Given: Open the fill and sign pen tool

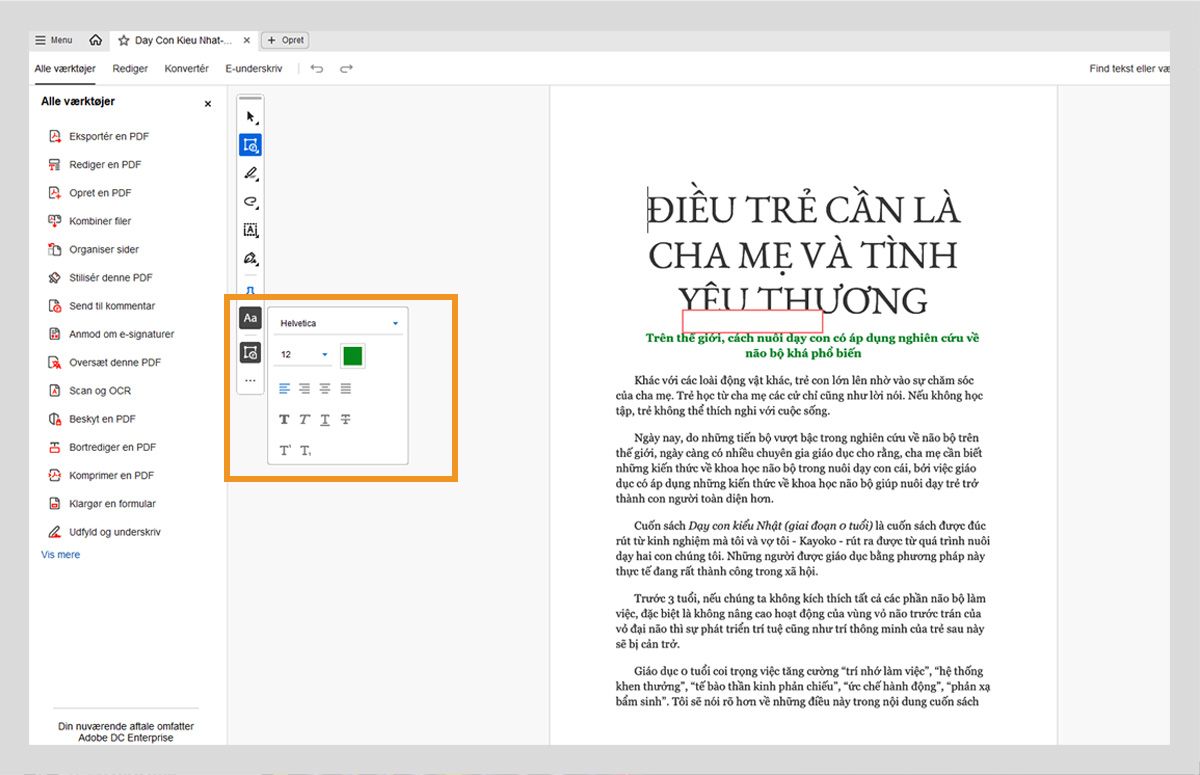Looking at the screenshot, I should click(x=251, y=258).
